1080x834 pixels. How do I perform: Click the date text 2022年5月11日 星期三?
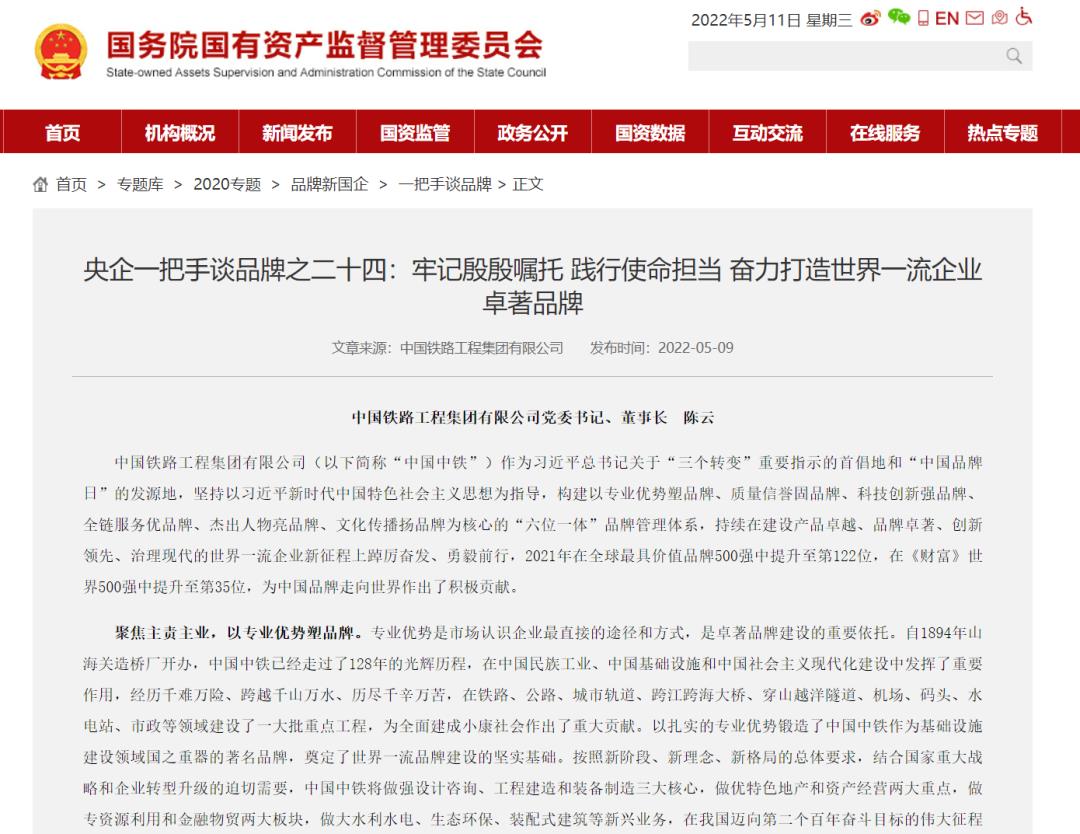[x=771, y=20]
